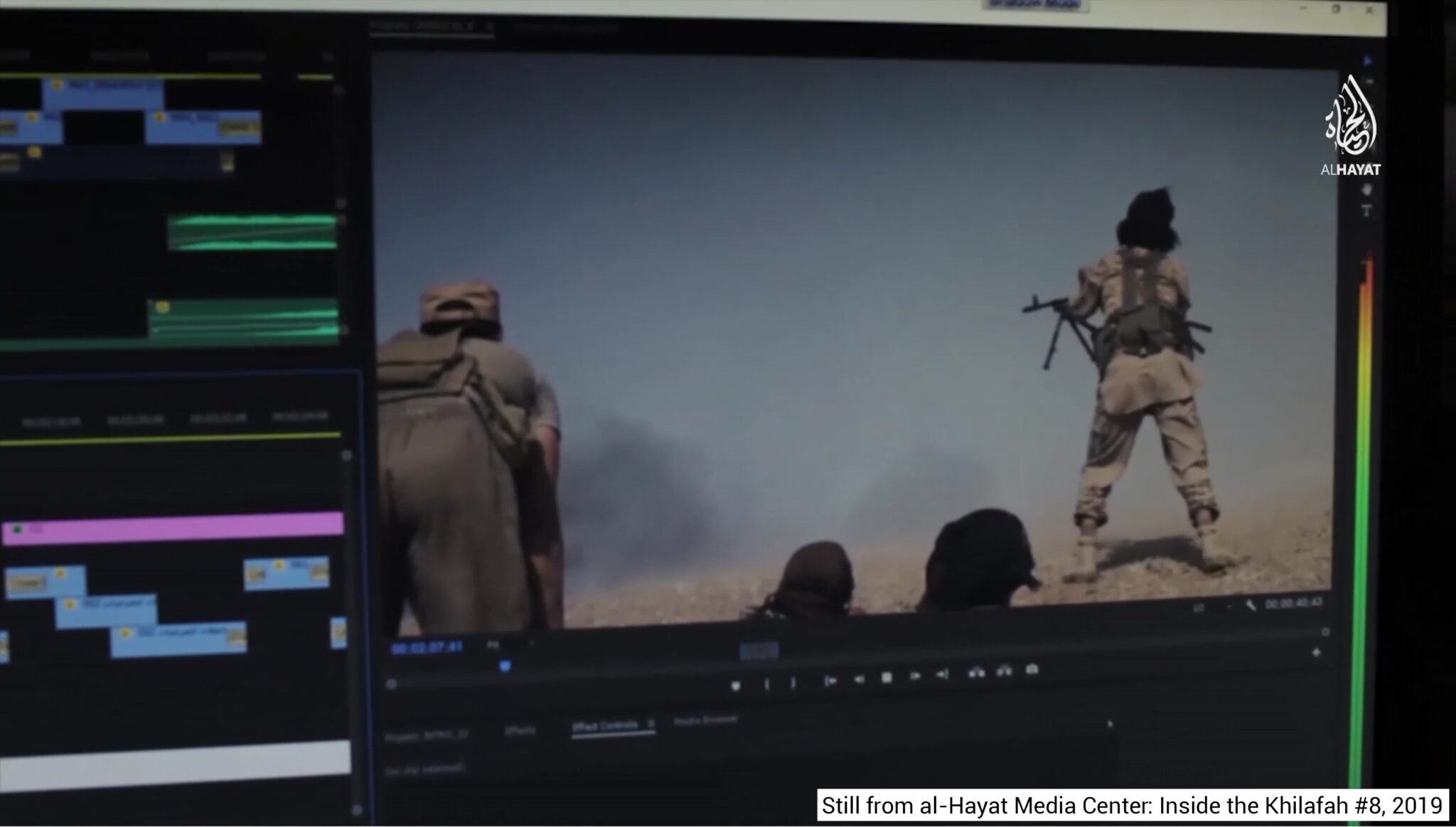The width and height of the screenshot is (1456, 827).
Task: Step back one frame
Action: (x=858, y=679)
